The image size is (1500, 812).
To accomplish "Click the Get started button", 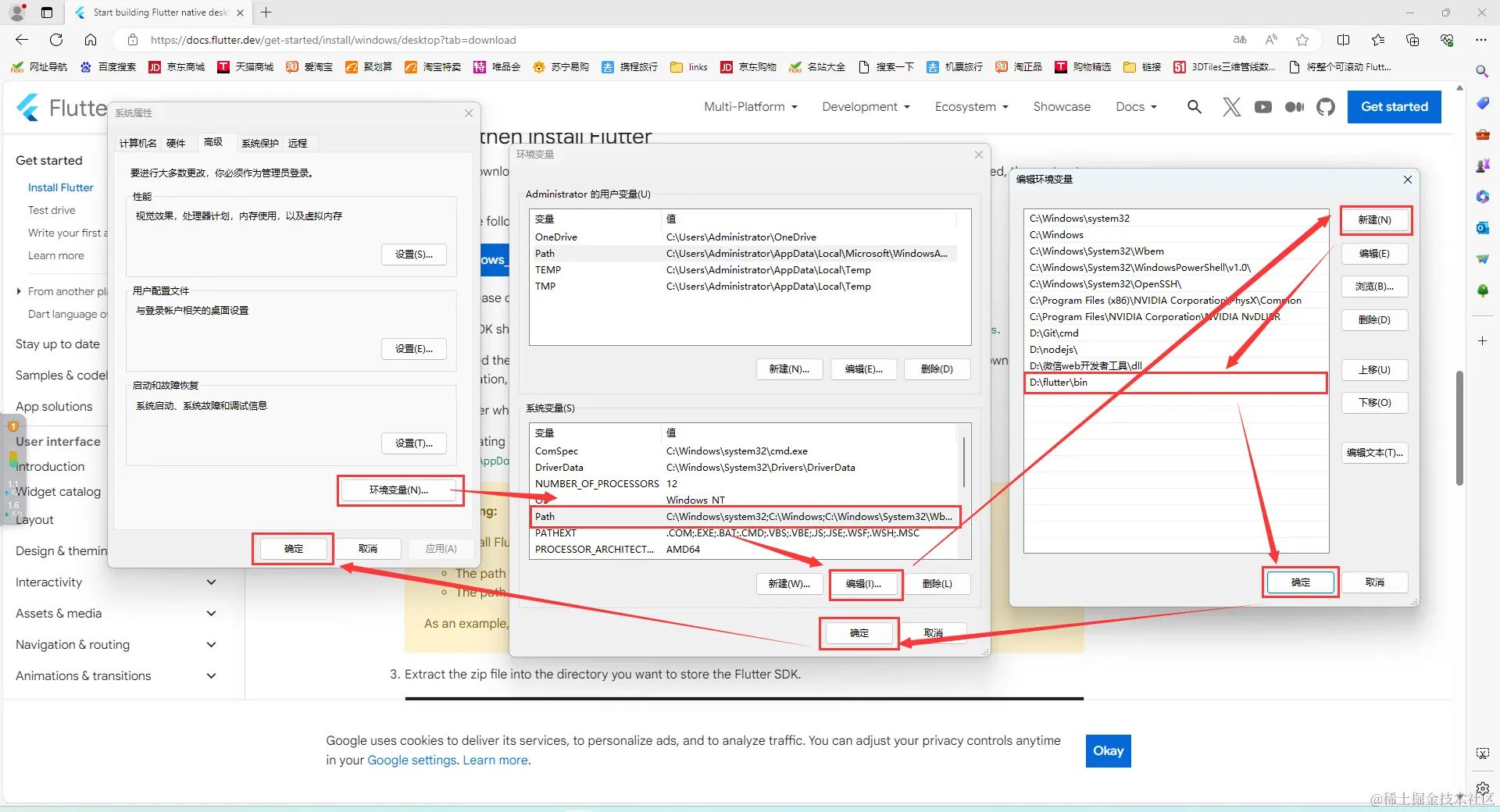I will pos(1395,107).
